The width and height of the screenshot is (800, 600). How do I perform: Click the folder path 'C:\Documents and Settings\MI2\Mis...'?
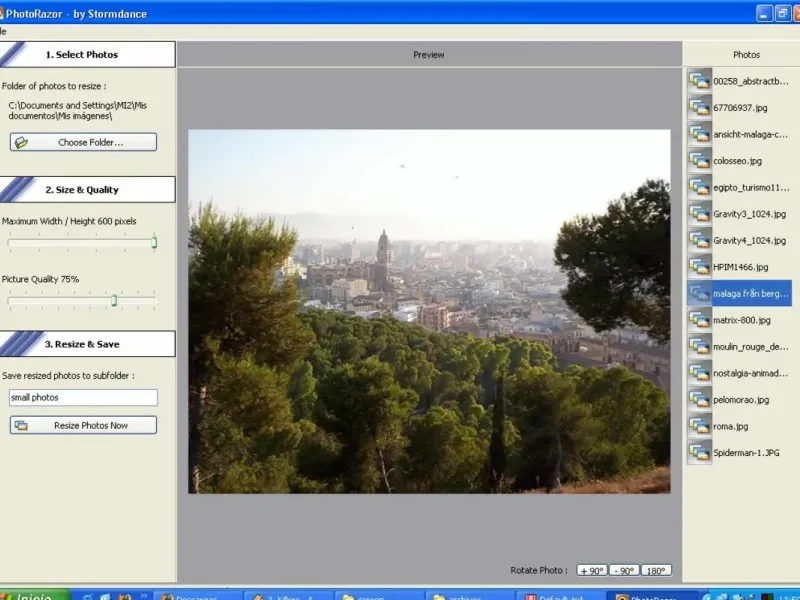tap(78, 111)
